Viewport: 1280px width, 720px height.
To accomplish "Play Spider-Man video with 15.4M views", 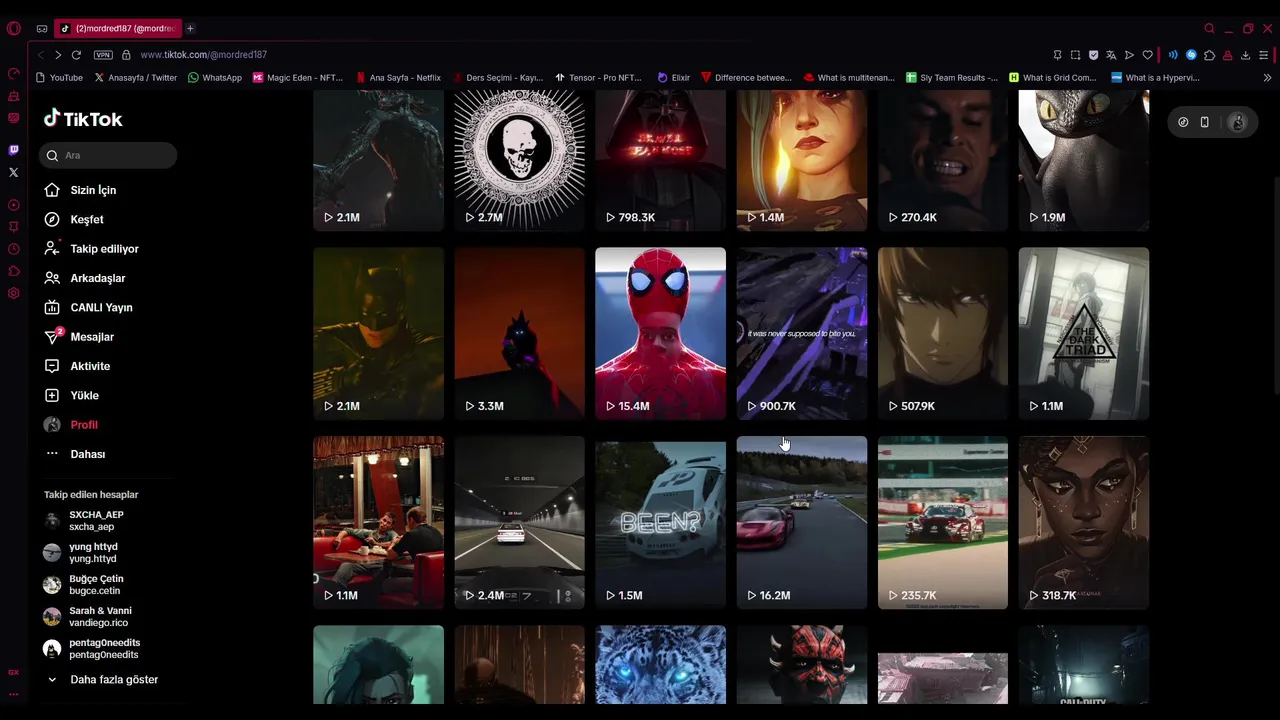I will tap(660, 333).
